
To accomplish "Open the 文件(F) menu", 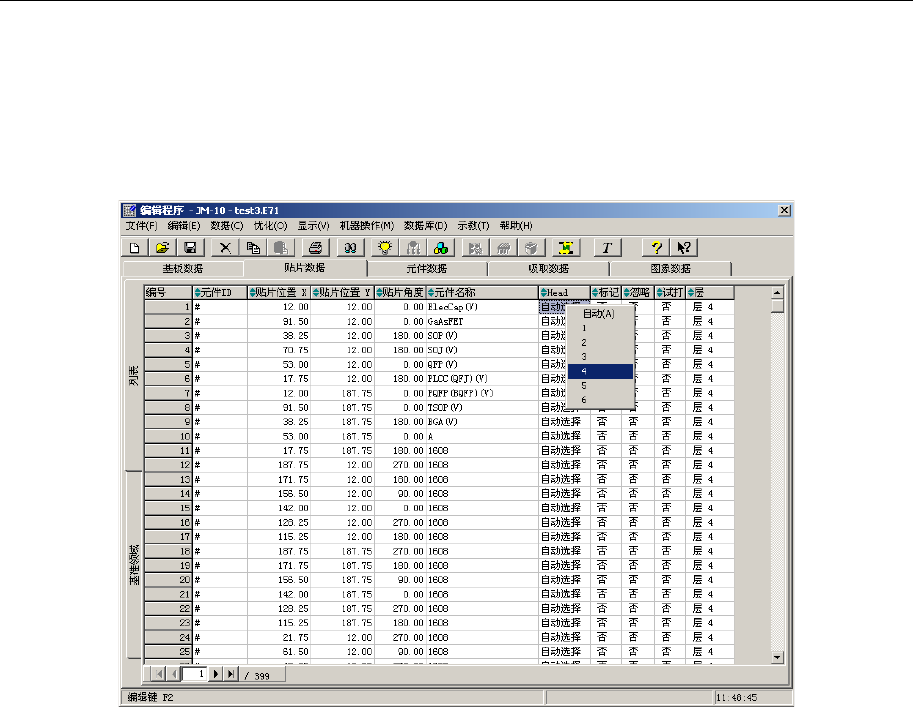I will click(x=141, y=225).
